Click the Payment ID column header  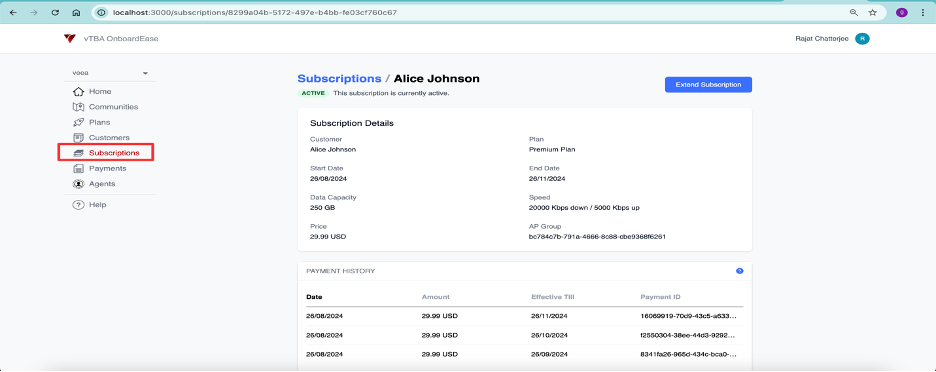[x=660, y=297]
